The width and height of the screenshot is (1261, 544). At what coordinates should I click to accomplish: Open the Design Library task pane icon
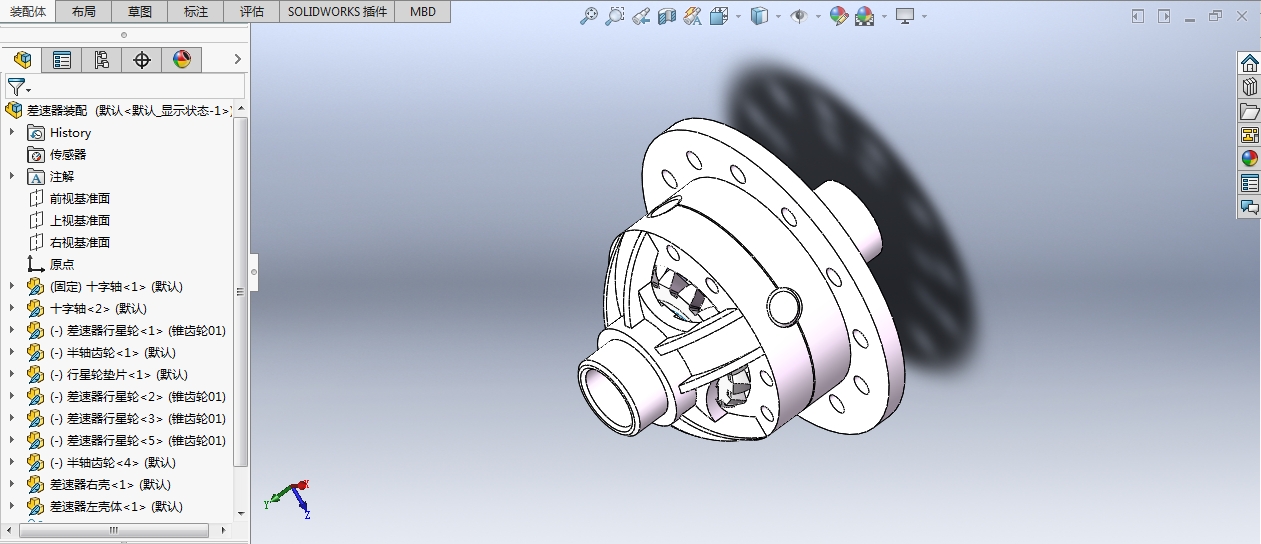click(x=1249, y=87)
